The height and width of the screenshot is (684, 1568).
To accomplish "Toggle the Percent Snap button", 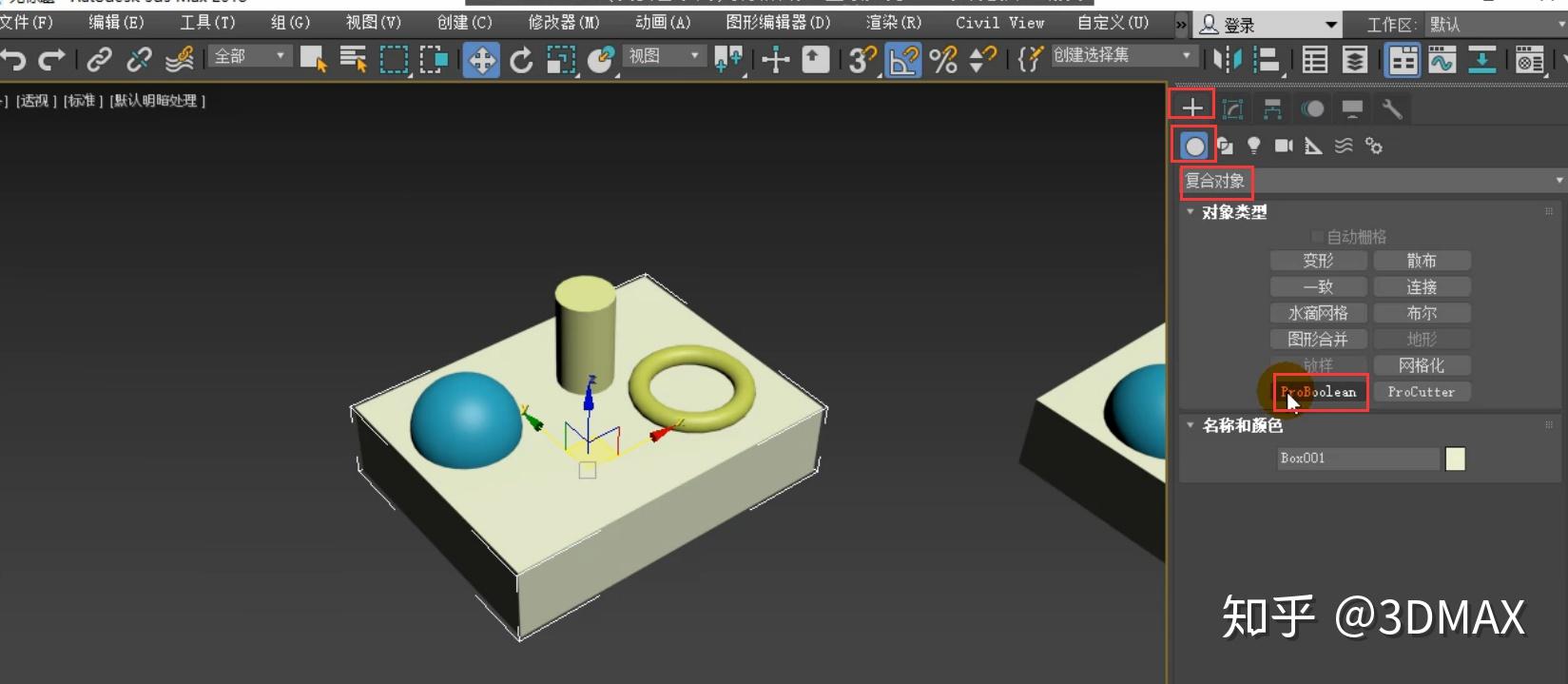I will pos(943,60).
